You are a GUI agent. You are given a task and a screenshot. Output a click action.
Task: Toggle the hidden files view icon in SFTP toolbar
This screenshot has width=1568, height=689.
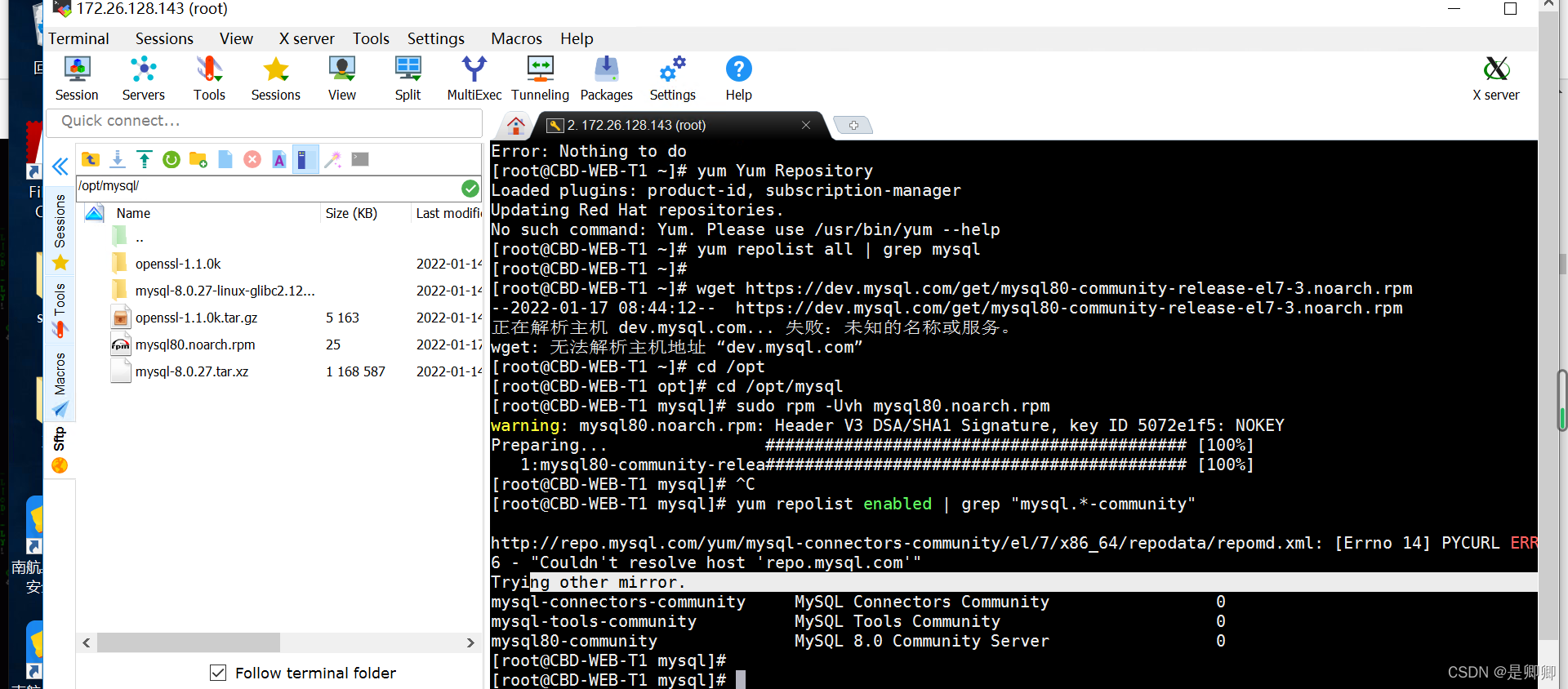point(305,159)
